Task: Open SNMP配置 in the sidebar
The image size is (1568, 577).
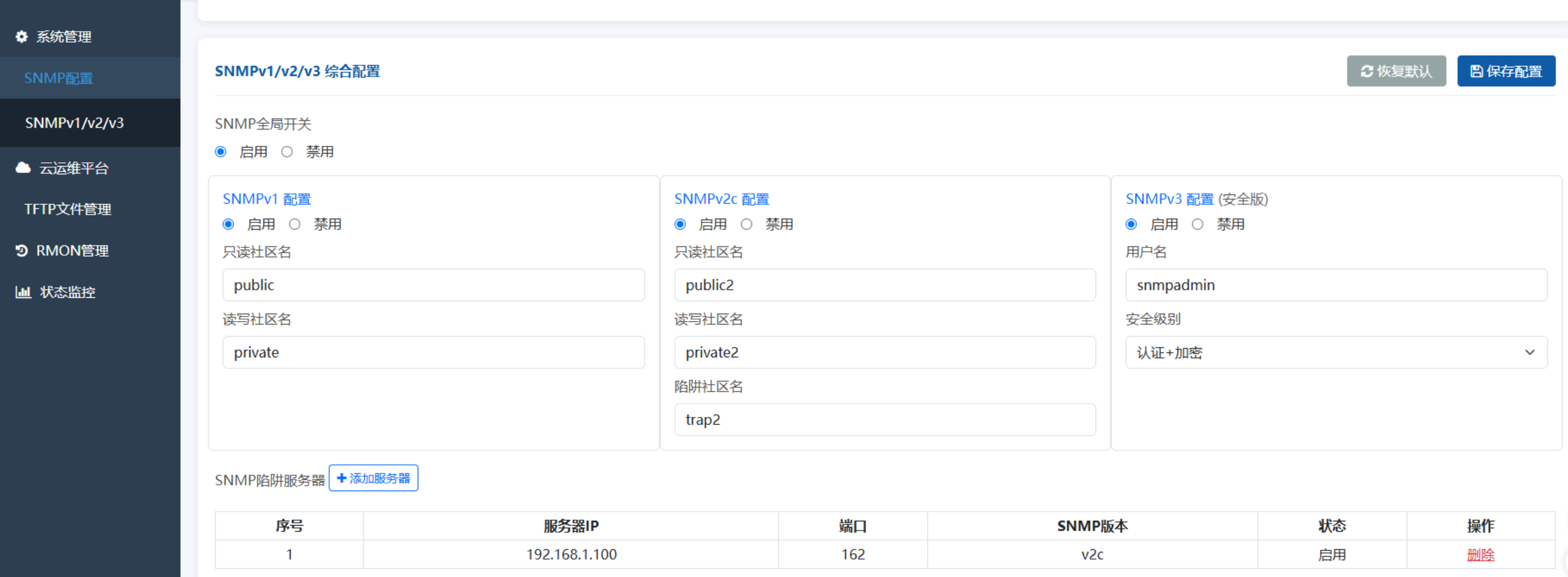Action: pos(58,78)
